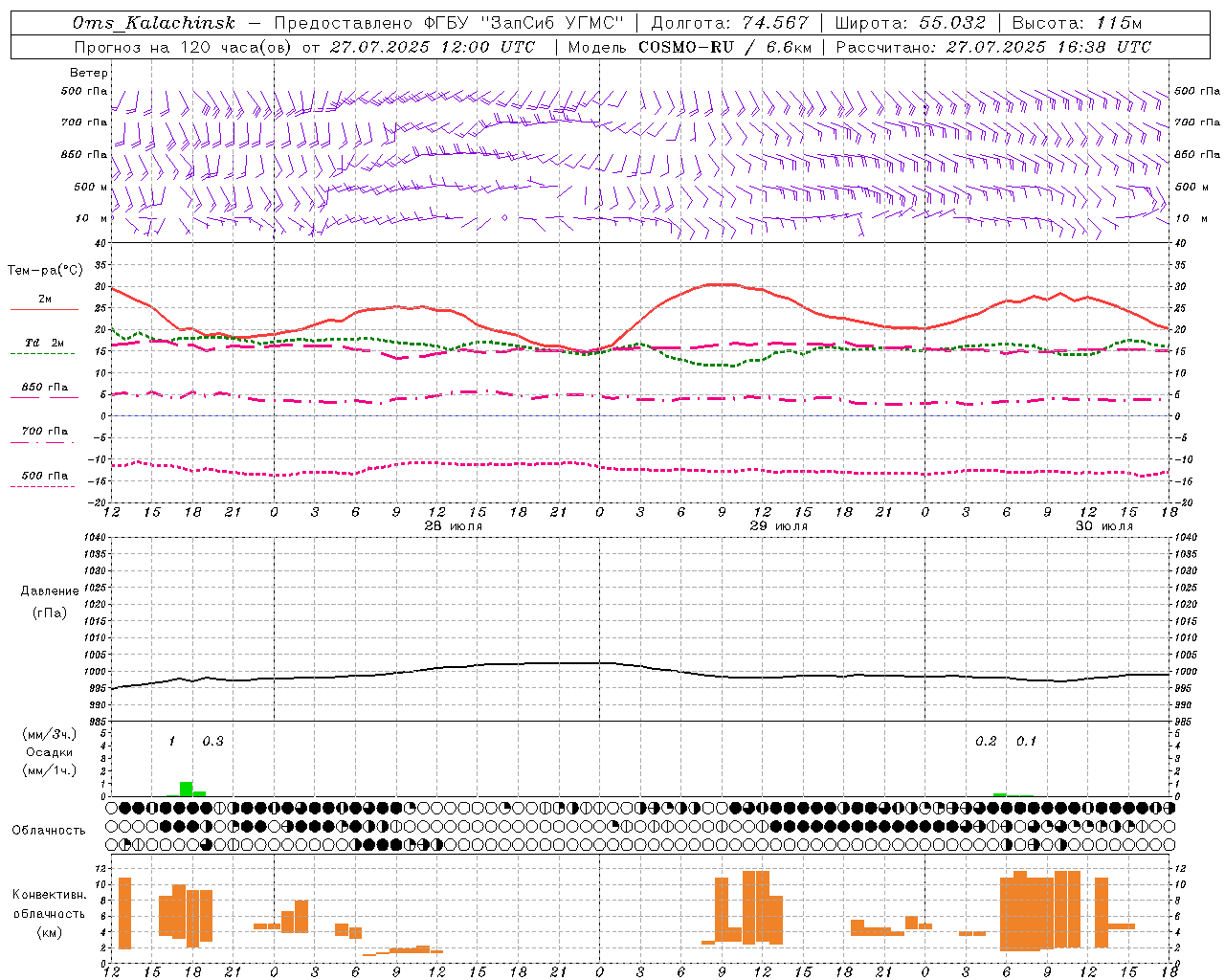Click the '0.3' precipitation amount value
This screenshot has width=1225, height=980.
212,742
